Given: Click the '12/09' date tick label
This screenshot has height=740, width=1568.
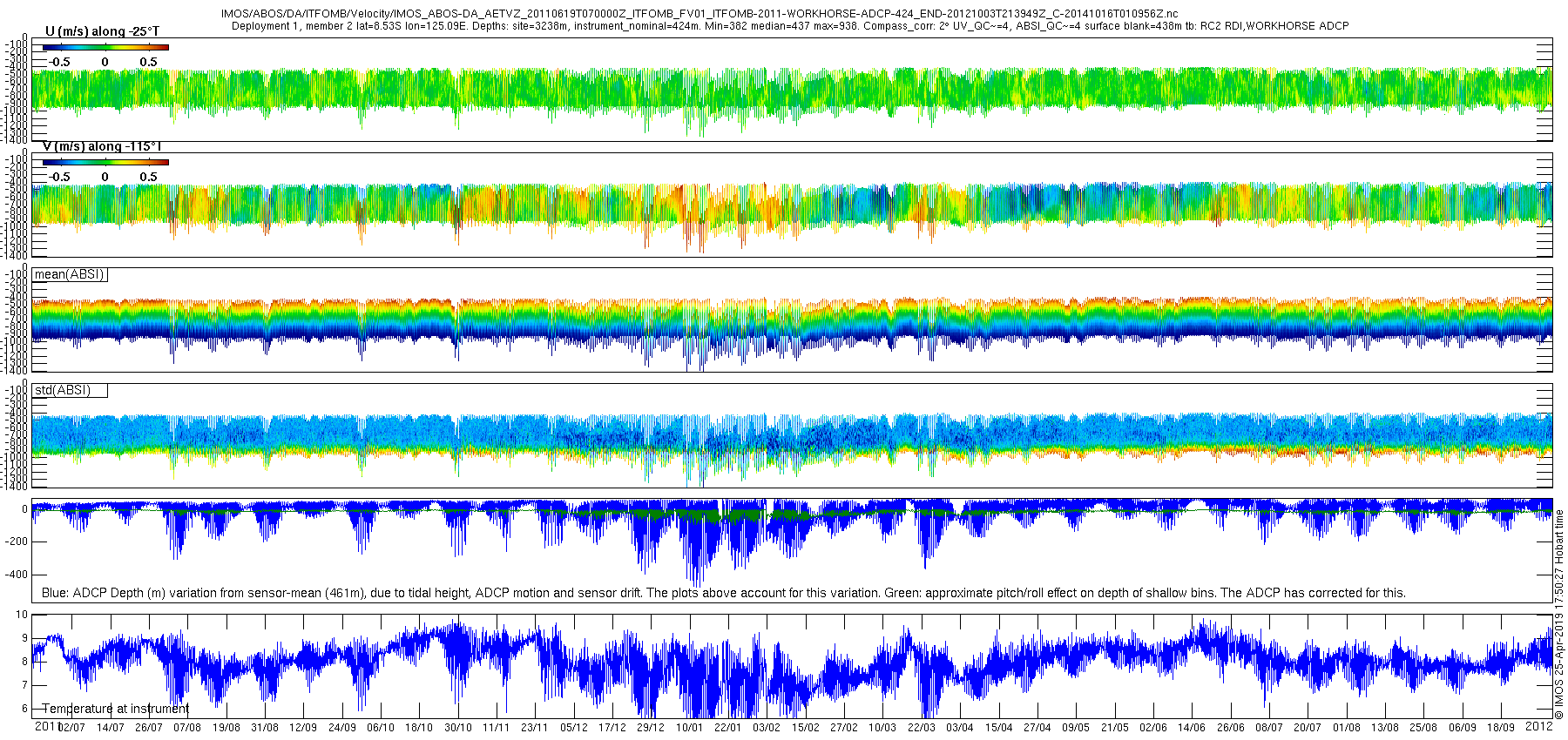Looking at the screenshot, I should point(303,728).
